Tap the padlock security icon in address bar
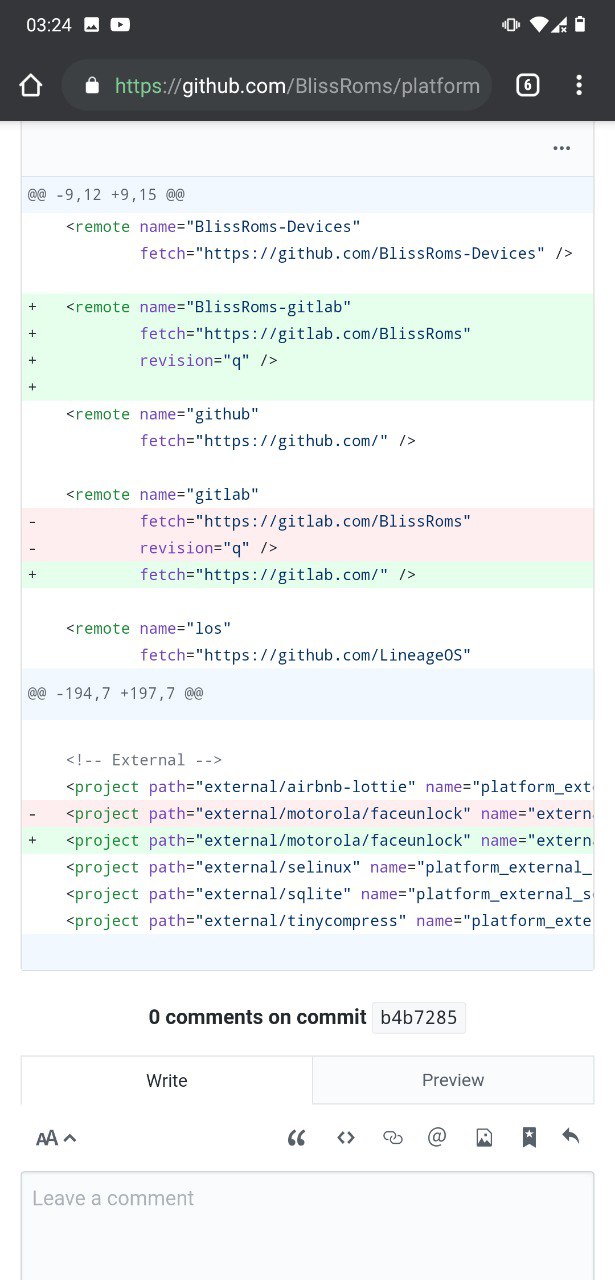Image resolution: width=615 pixels, height=1280 pixels. point(93,86)
